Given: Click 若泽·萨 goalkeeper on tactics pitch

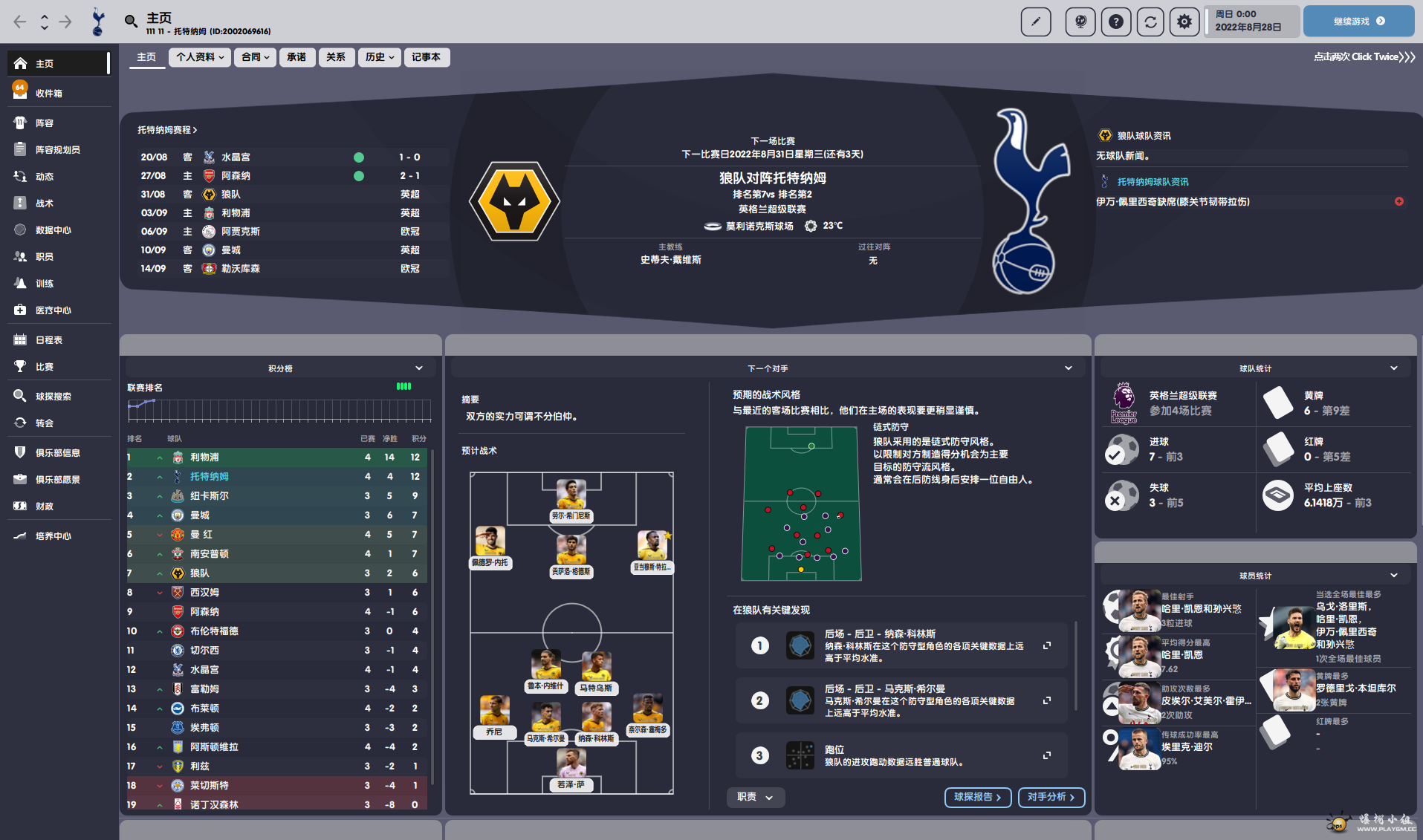Looking at the screenshot, I should point(571,769).
